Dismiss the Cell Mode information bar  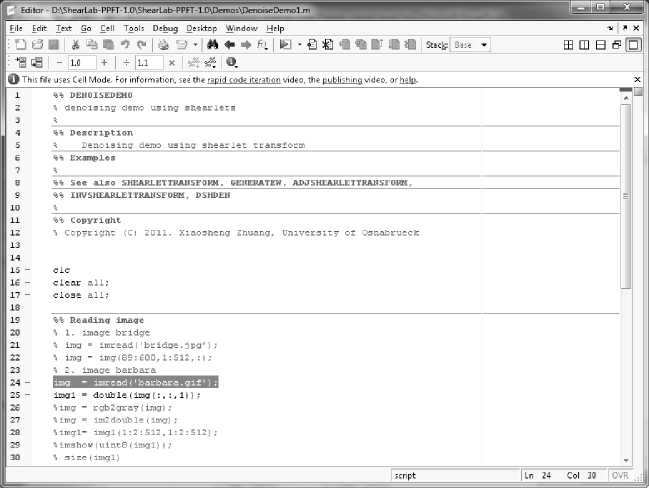click(637, 79)
